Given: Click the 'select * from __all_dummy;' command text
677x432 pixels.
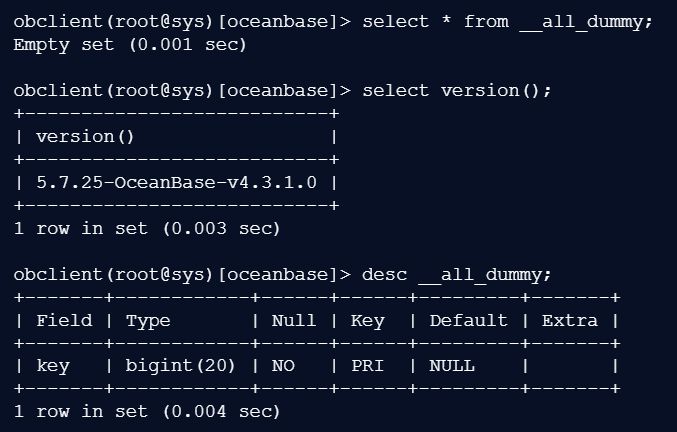Looking at the screenshot, I should point(507,21).
